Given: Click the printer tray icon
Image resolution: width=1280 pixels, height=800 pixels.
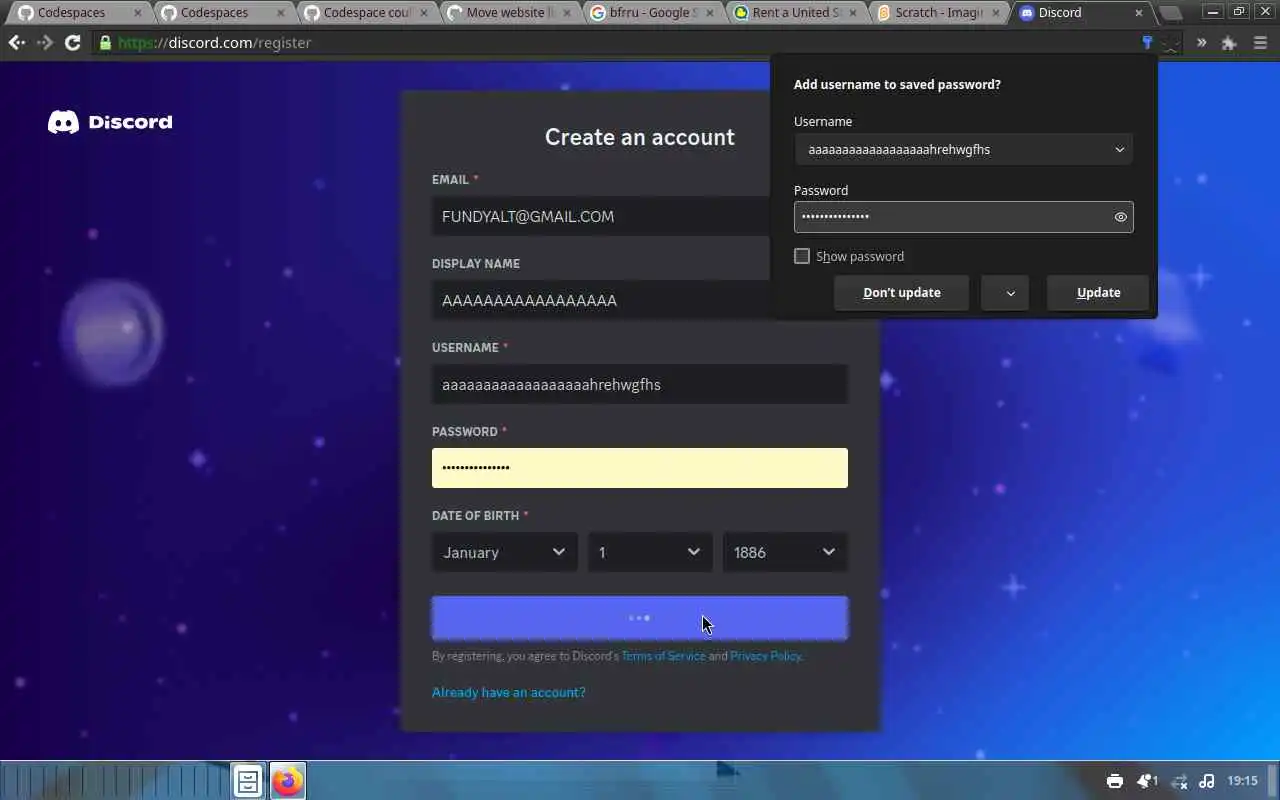Looking at the screenshot, I should click(1115, 781).
